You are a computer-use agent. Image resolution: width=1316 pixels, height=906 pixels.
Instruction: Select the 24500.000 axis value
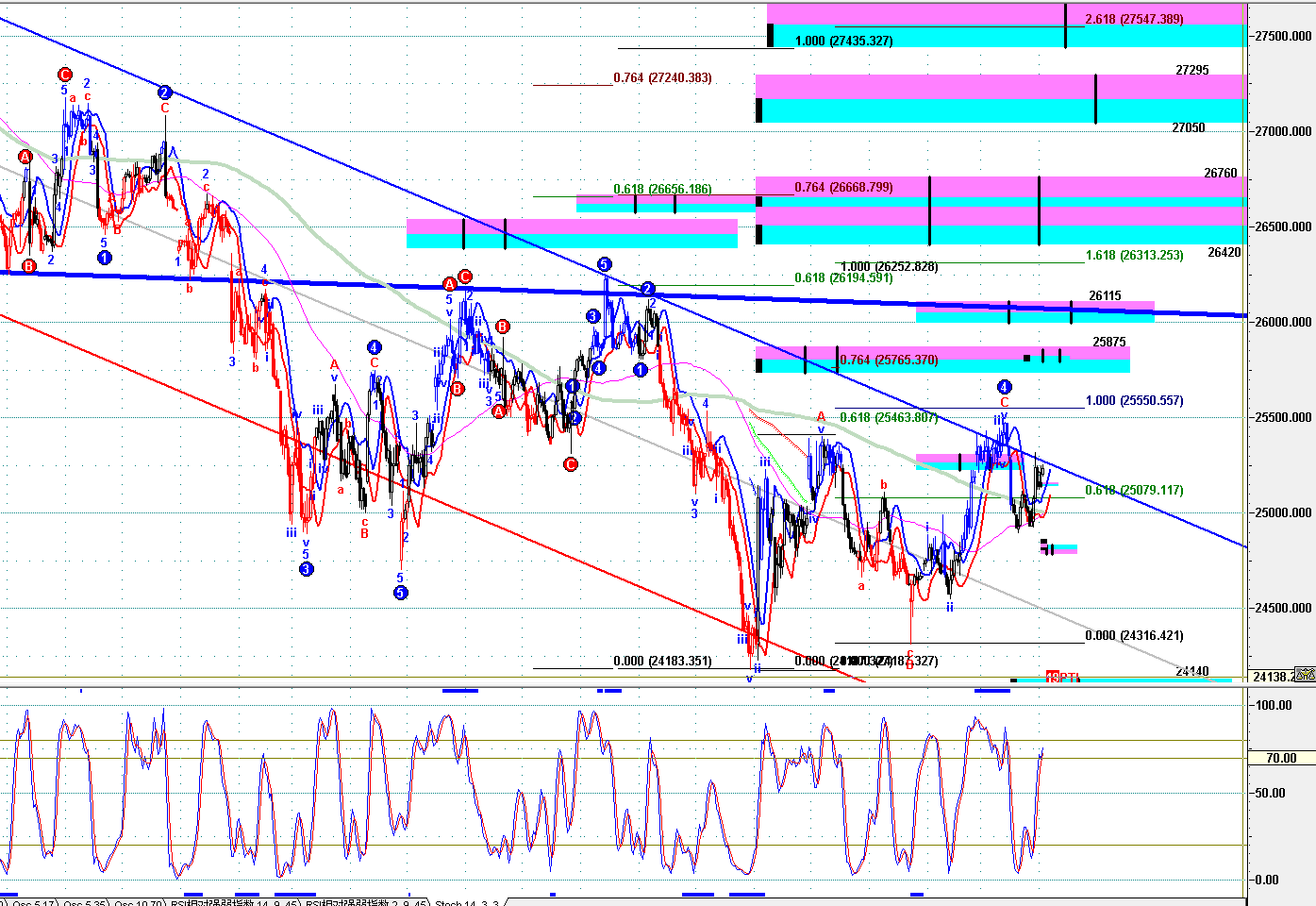click(x=1283, y=608)
